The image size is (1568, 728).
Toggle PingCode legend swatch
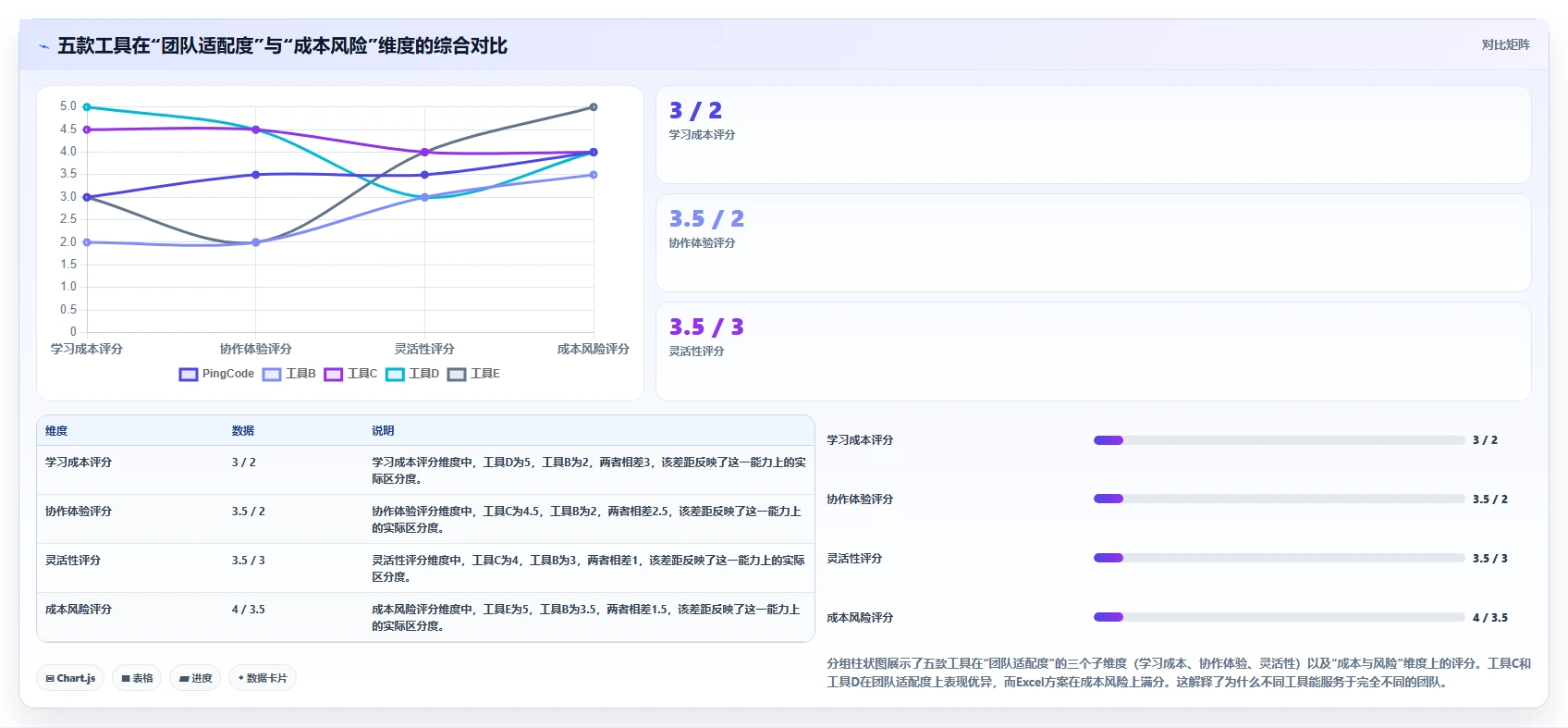pos(189,375)
